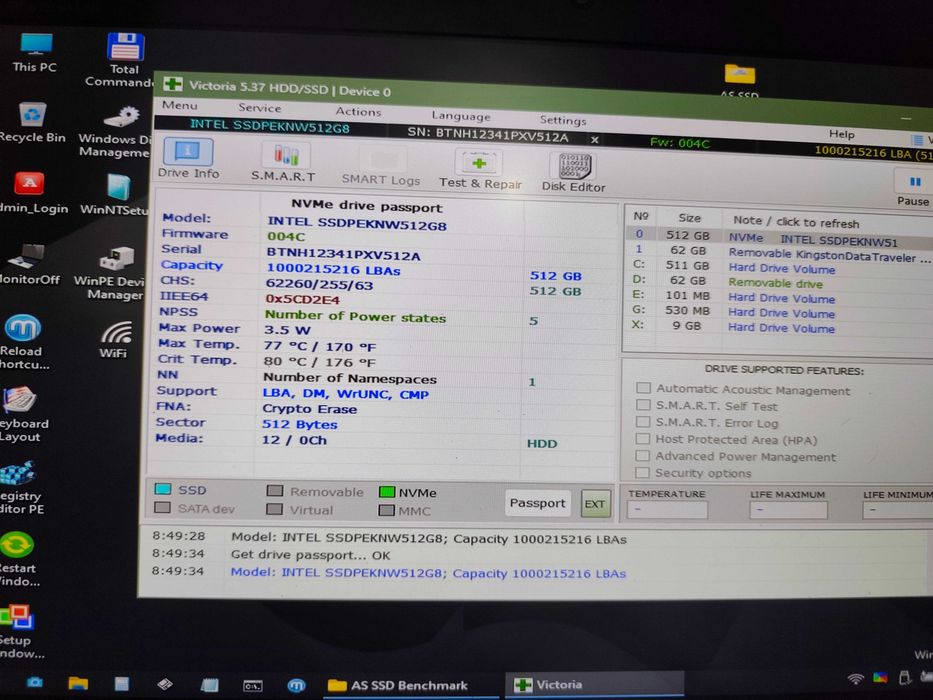Toggle Automatic Acoustic Management checkbox
Screen dimensions: 933x700
pyautogui.click(x=643, y=388)
